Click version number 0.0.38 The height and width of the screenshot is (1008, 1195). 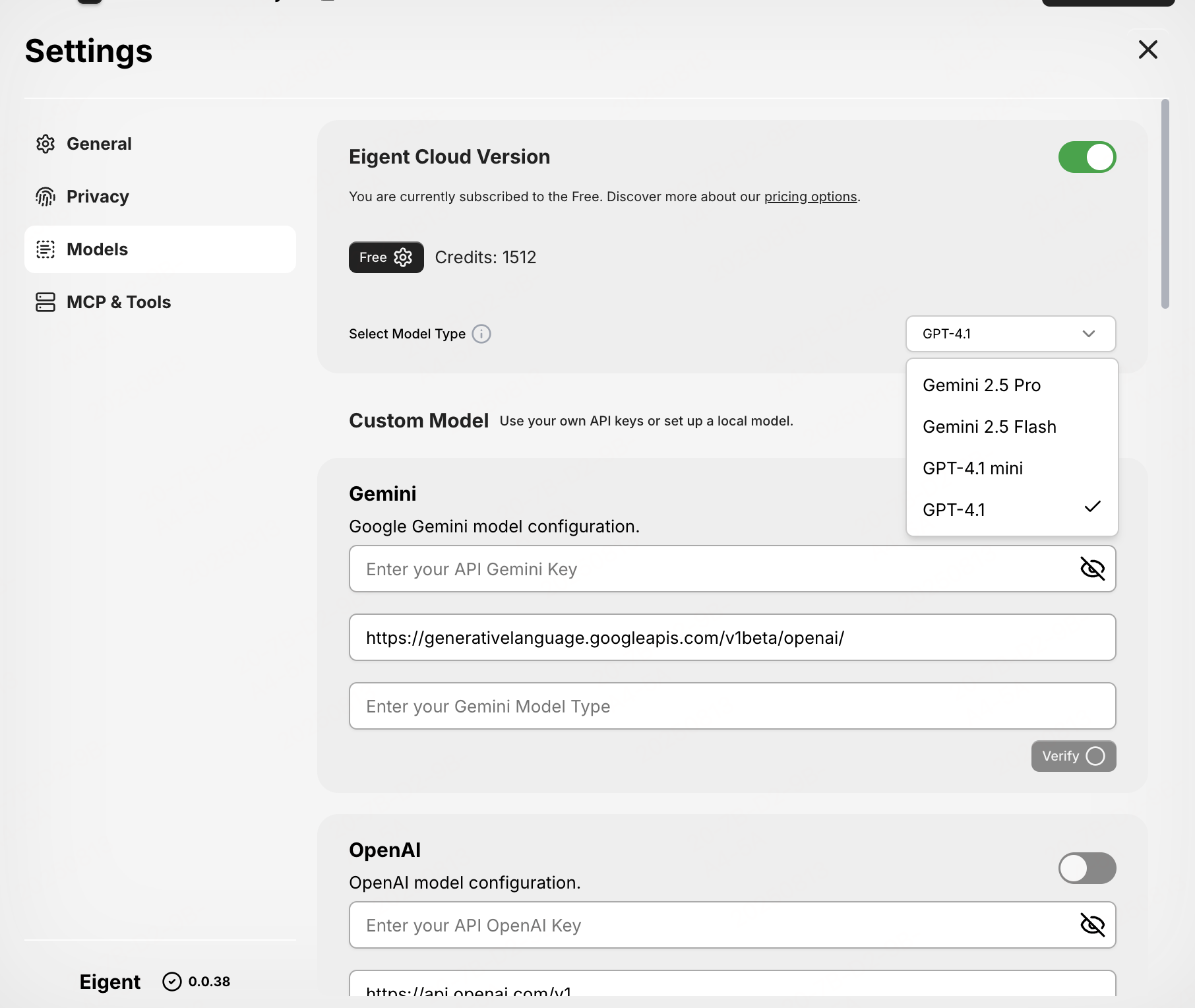tap(209, 982)
